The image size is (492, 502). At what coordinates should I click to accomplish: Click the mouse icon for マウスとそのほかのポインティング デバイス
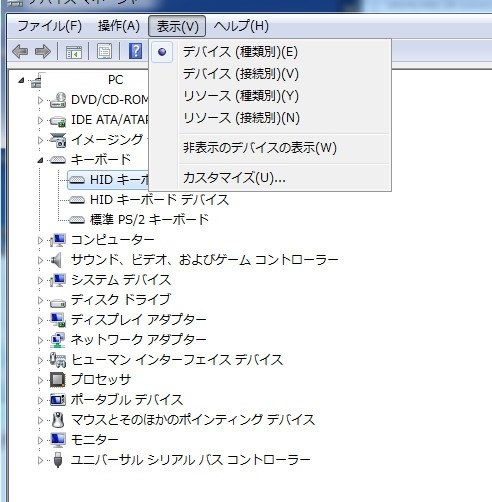click(x=58, y=420)
